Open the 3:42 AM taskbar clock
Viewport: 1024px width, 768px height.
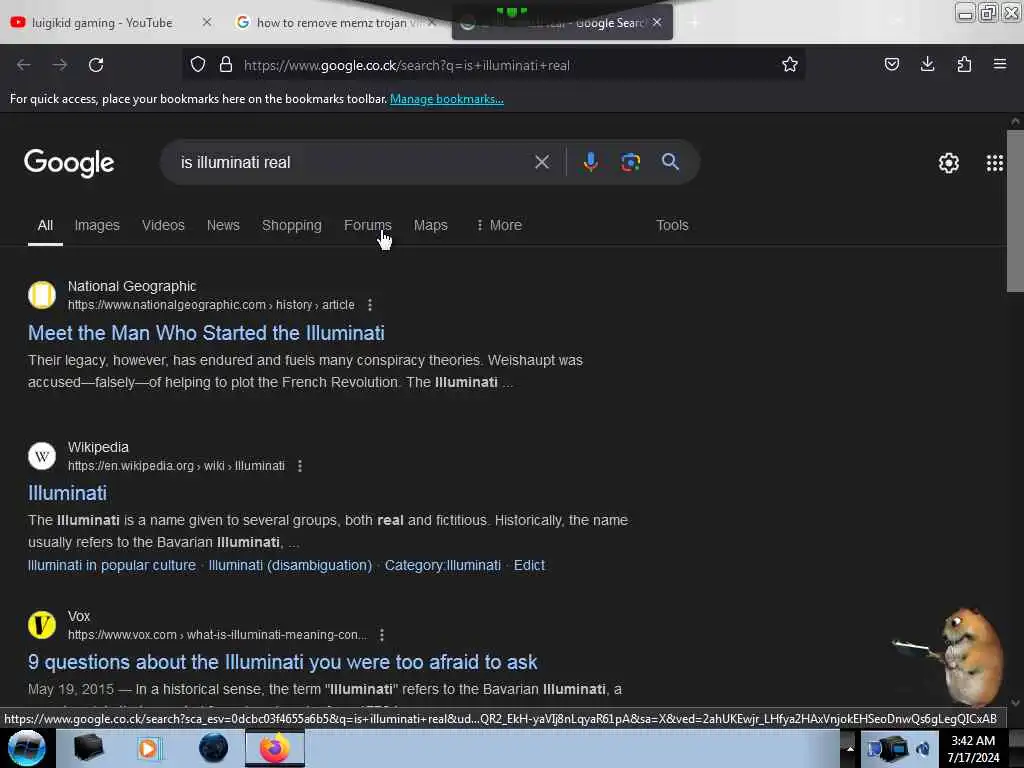973,749
